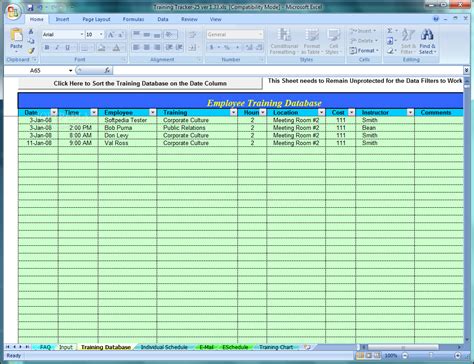Open the Employee column filter dropdown
The image size is (474, 364).
(152, 112)
